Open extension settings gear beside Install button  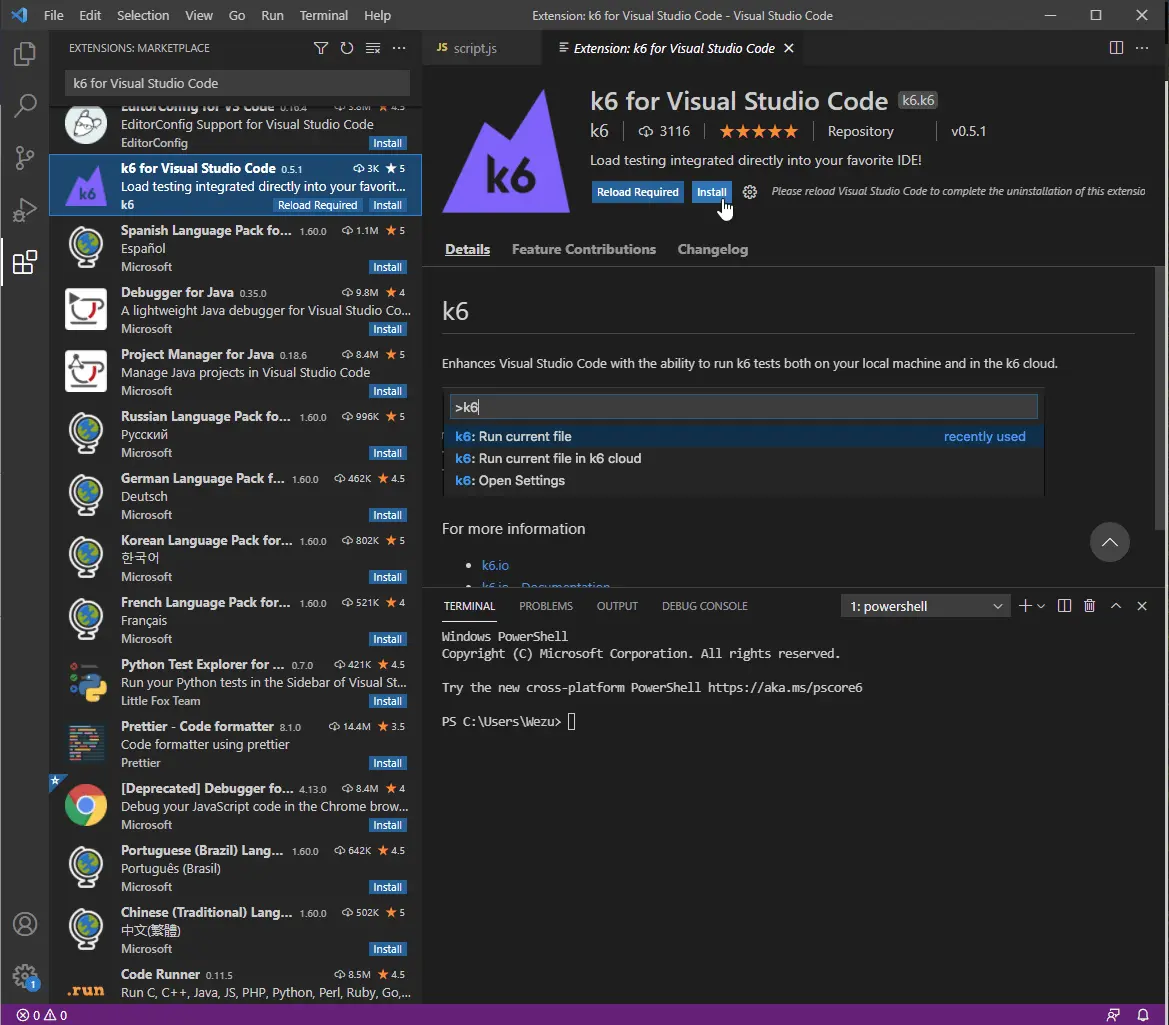coord(750,192)
